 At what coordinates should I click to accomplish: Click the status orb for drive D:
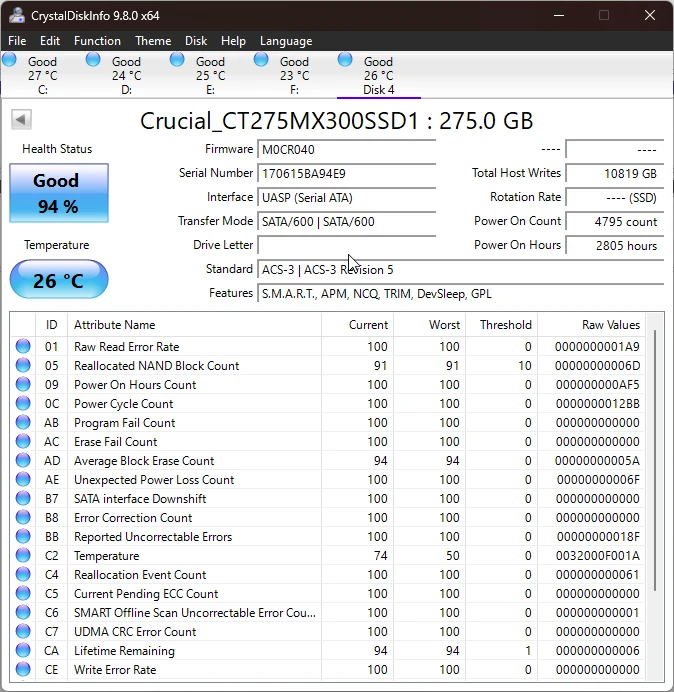93,59
